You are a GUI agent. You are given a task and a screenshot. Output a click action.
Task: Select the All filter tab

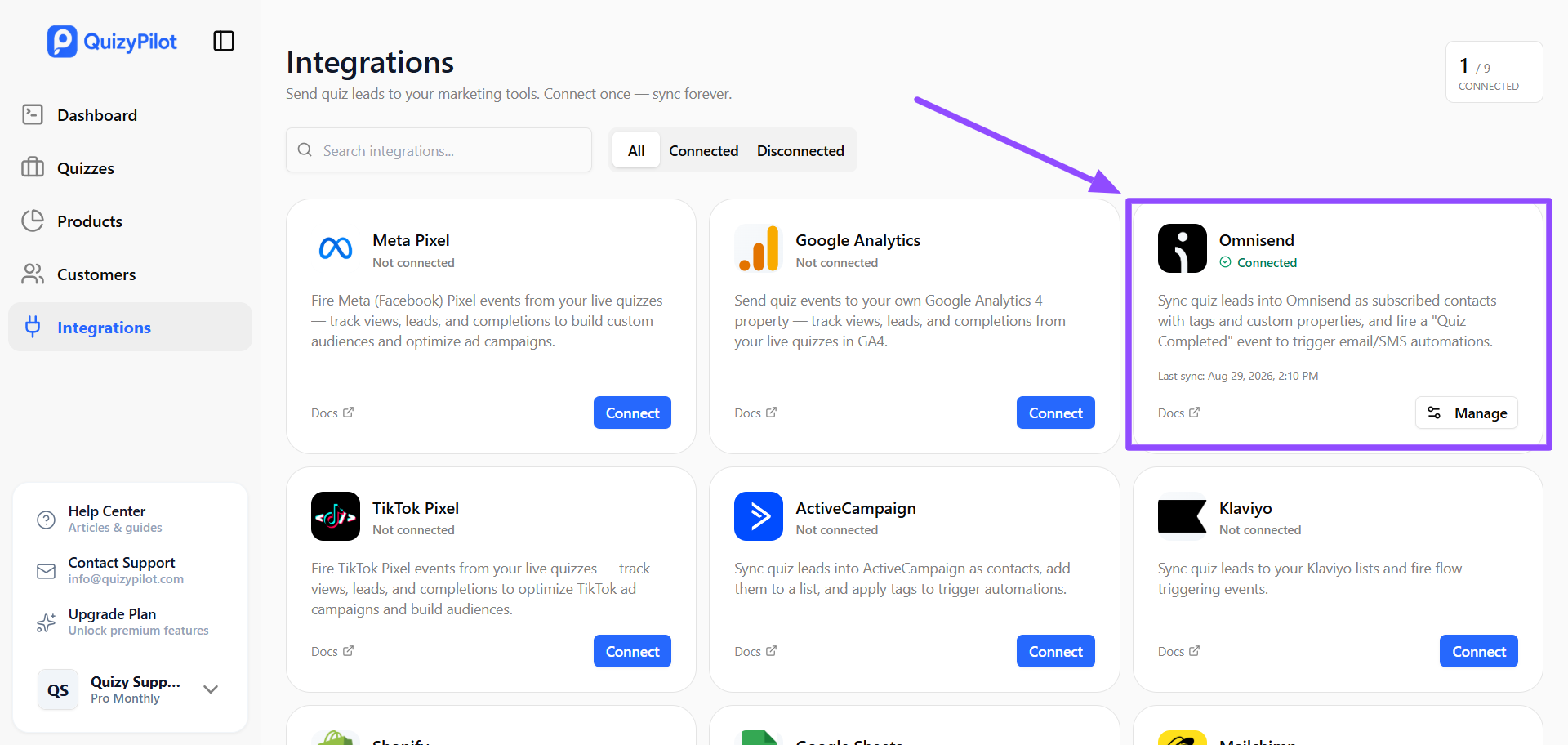636,150
